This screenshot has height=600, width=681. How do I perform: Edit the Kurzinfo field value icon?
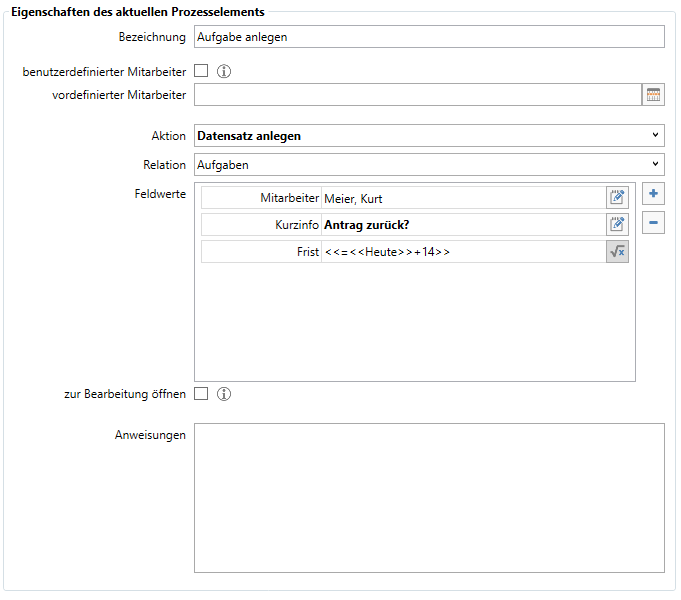pos(617,225)
